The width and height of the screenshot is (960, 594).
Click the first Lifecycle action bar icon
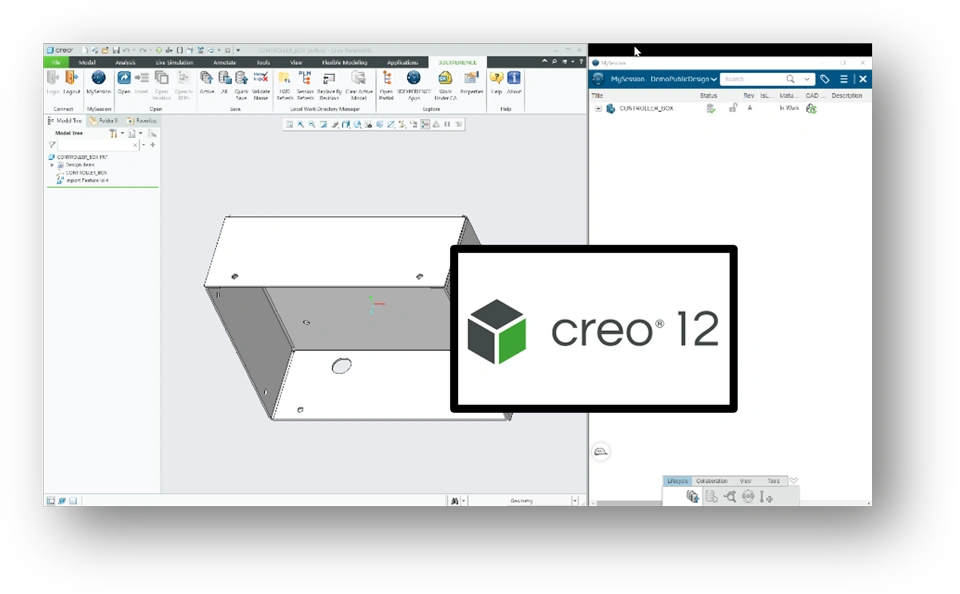point(692,497)
